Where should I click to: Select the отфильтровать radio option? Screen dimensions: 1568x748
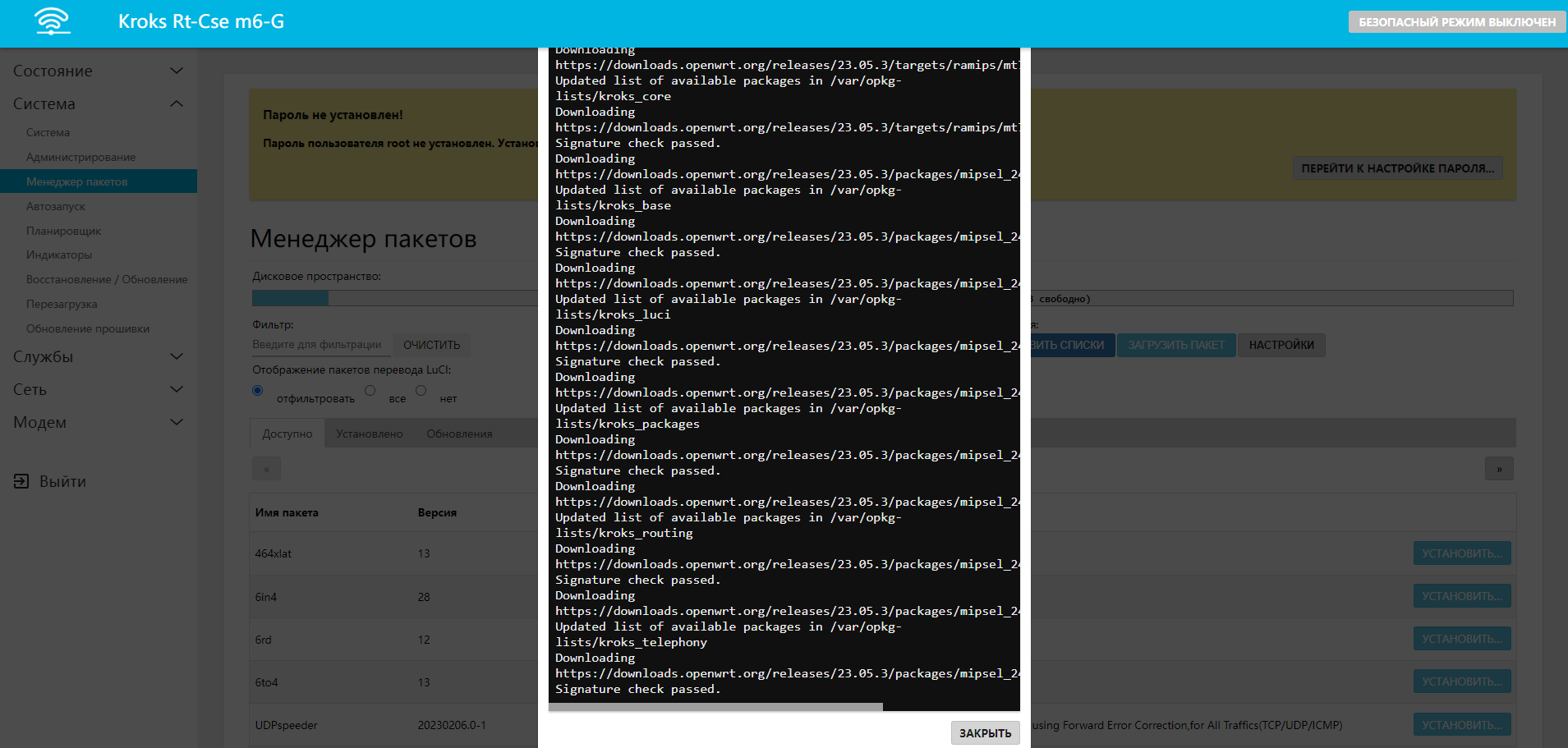[258, 391]
